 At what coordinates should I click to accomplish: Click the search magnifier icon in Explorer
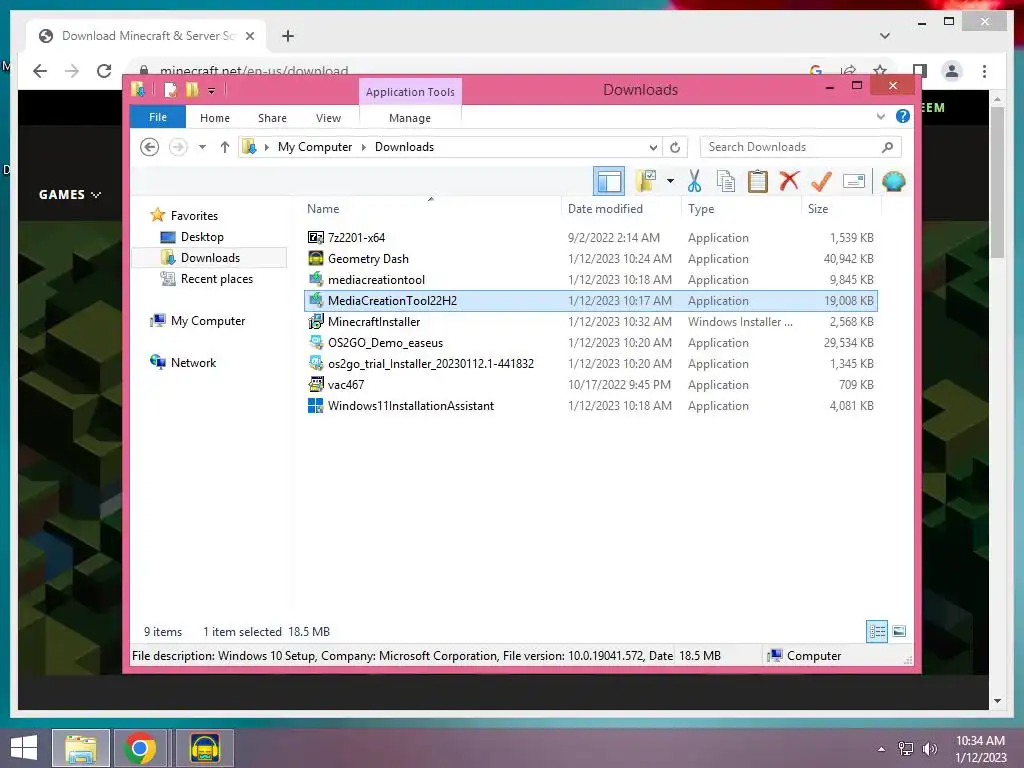887,147
